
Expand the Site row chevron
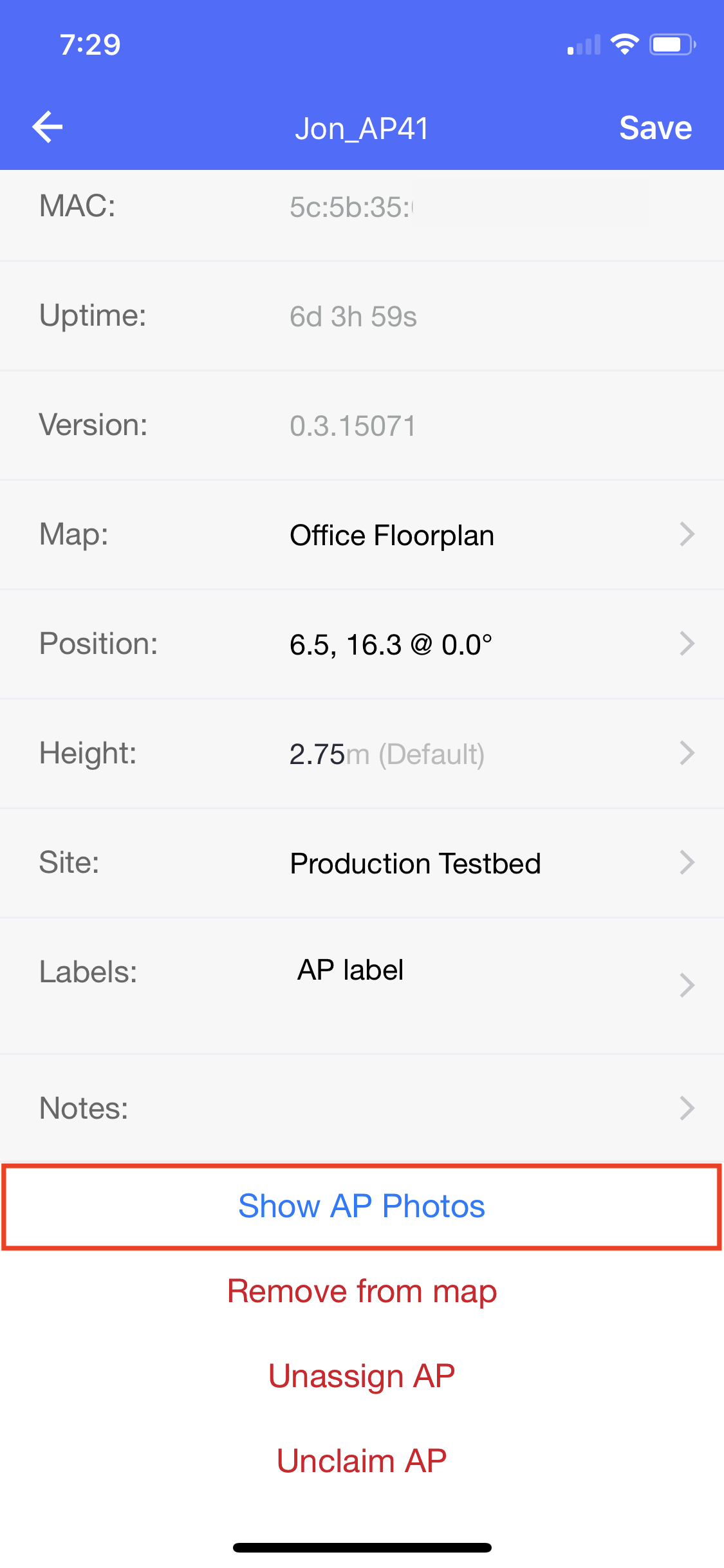pos(687,863)
